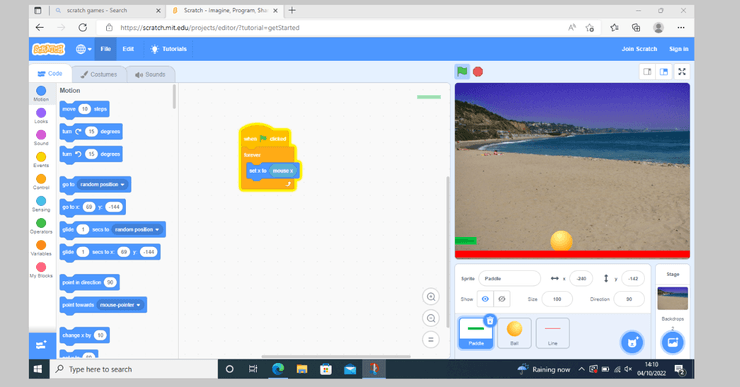Hide the sprite with crossed-eye button
Screen dimensions: 740x387
[502, 299]
